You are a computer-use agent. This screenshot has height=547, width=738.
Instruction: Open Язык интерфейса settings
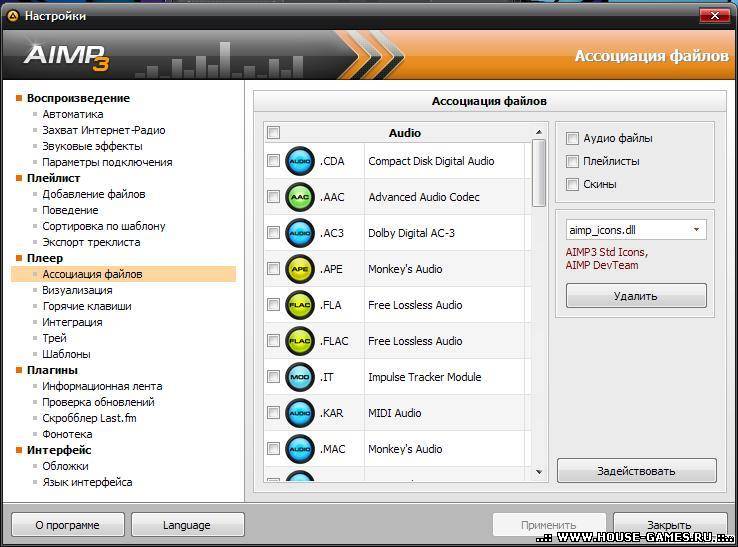point(87,482)
